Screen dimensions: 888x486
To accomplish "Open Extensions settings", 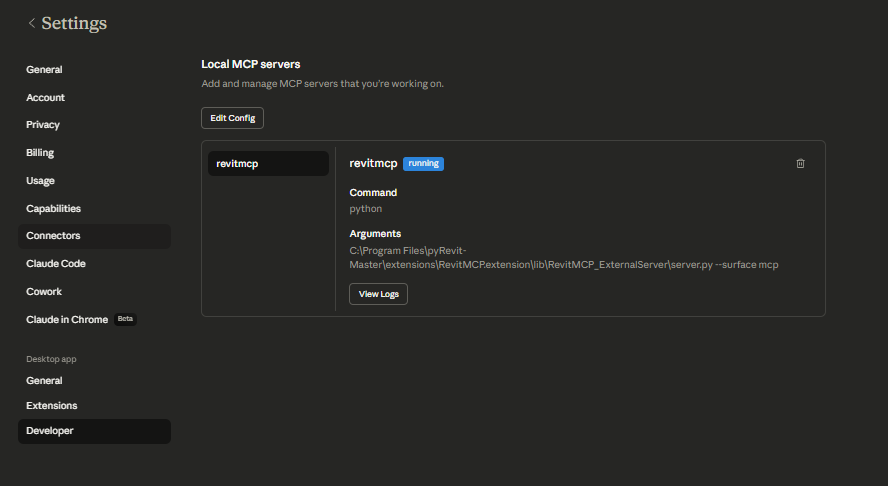I will 52,406.
